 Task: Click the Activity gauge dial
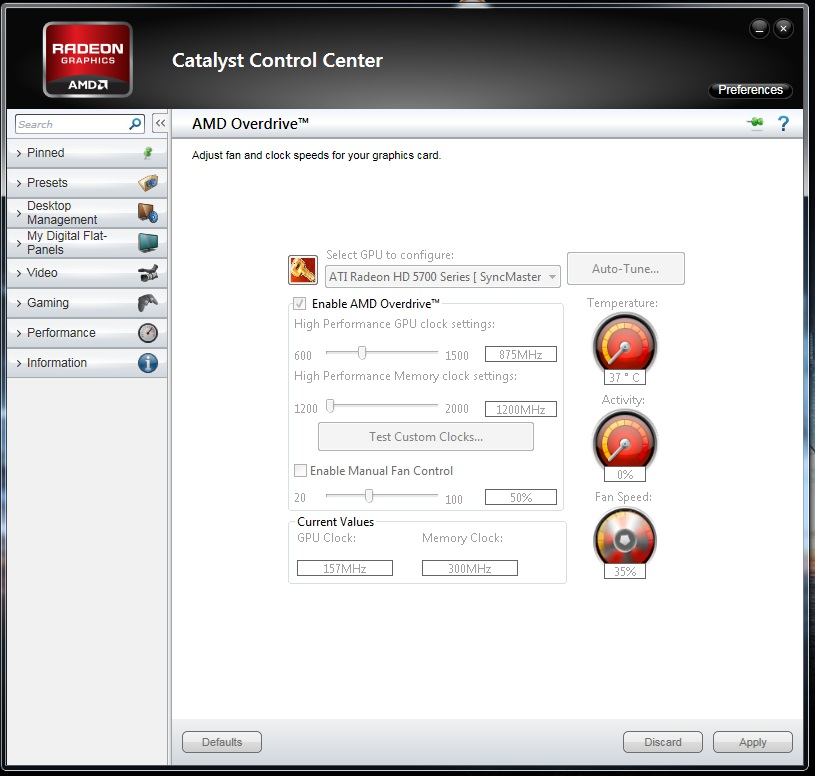click(x=625, y=440)
